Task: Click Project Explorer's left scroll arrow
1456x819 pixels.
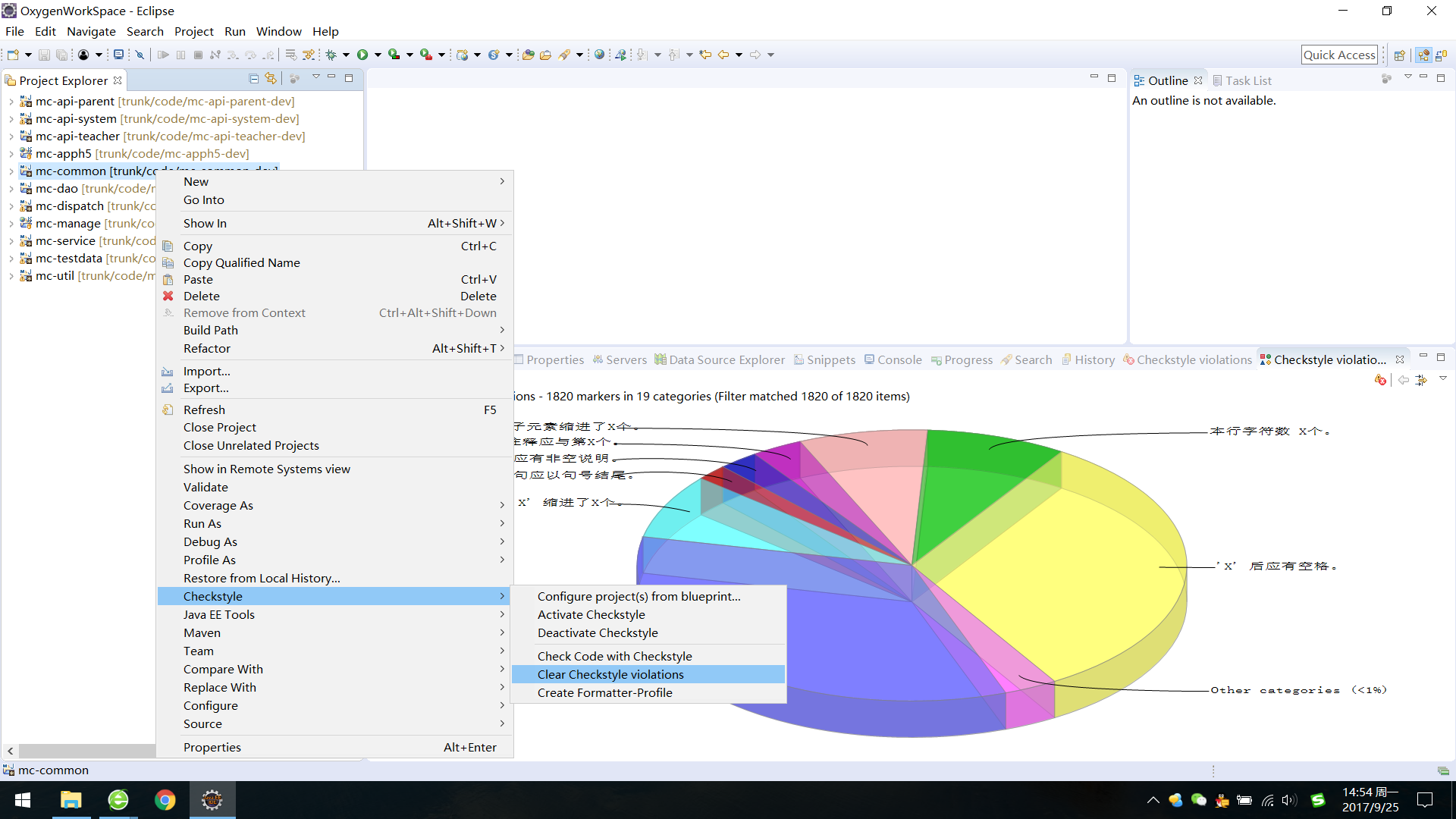Action: coord(10,751)
